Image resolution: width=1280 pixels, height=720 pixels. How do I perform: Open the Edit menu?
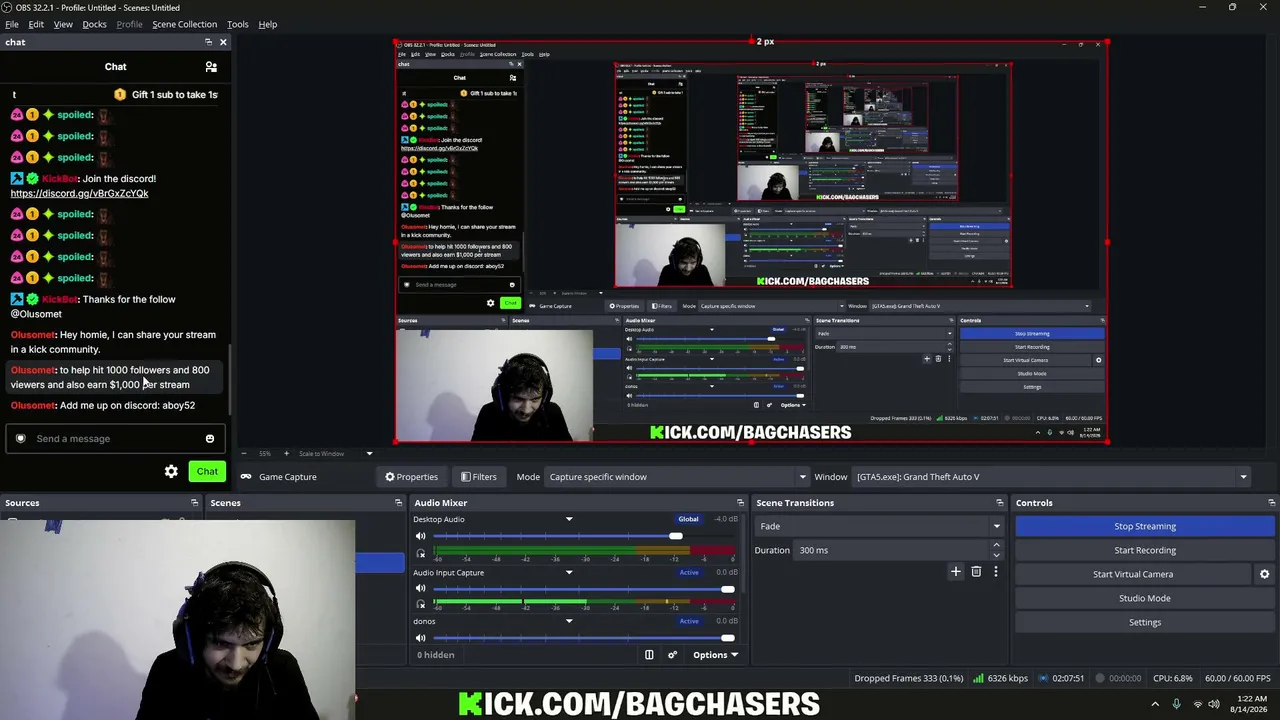pyautogui.click(x=36, y=24)
